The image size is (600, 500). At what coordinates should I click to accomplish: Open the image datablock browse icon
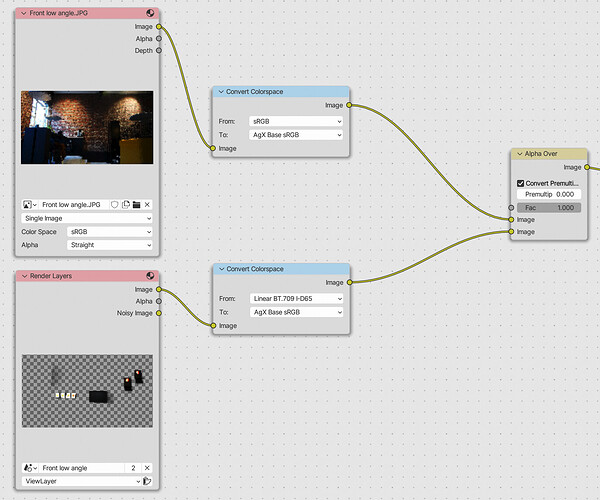tap(29, 205)
